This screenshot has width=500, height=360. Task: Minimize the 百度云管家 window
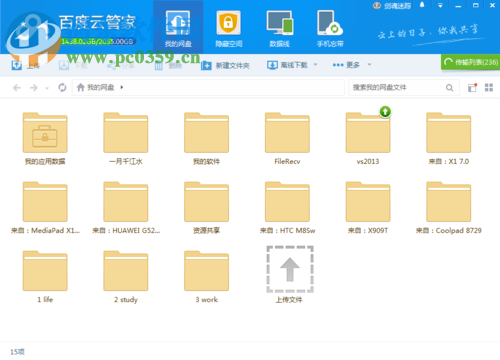point(458,5)
